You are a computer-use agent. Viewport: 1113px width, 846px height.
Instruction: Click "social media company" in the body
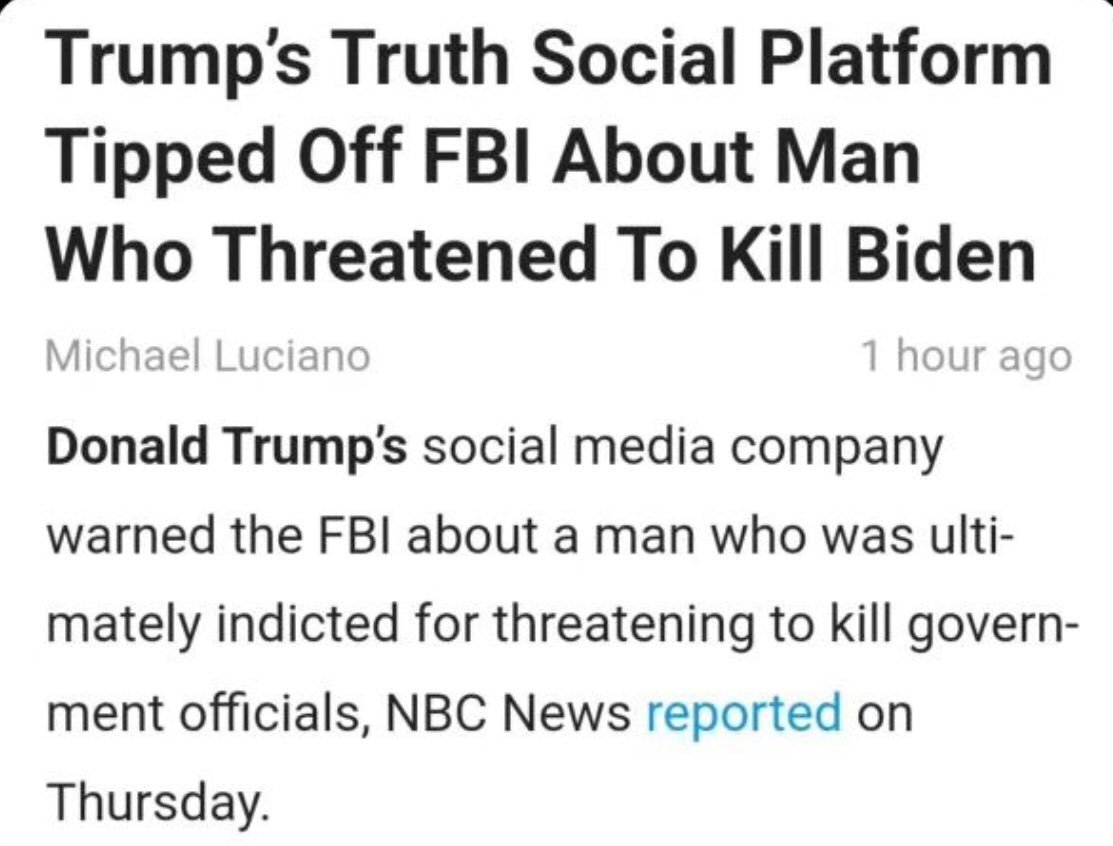coord(683,449)
